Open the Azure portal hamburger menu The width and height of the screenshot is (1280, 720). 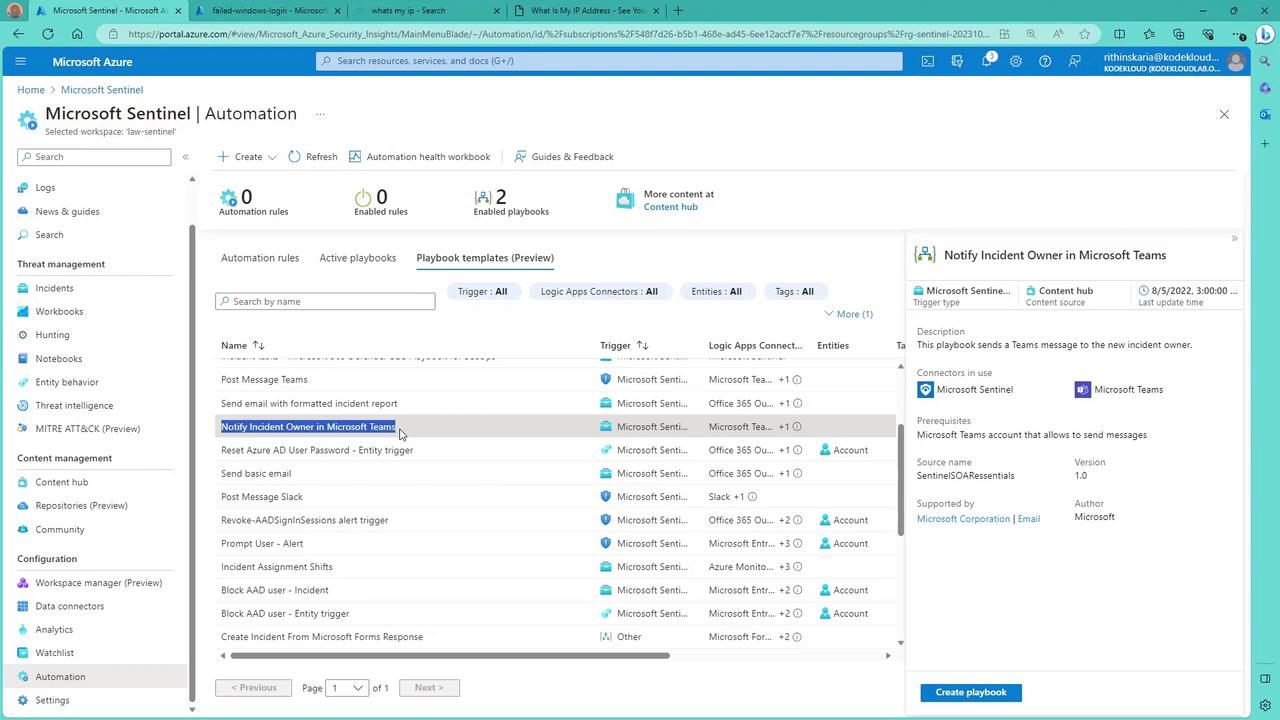[20, 61]
